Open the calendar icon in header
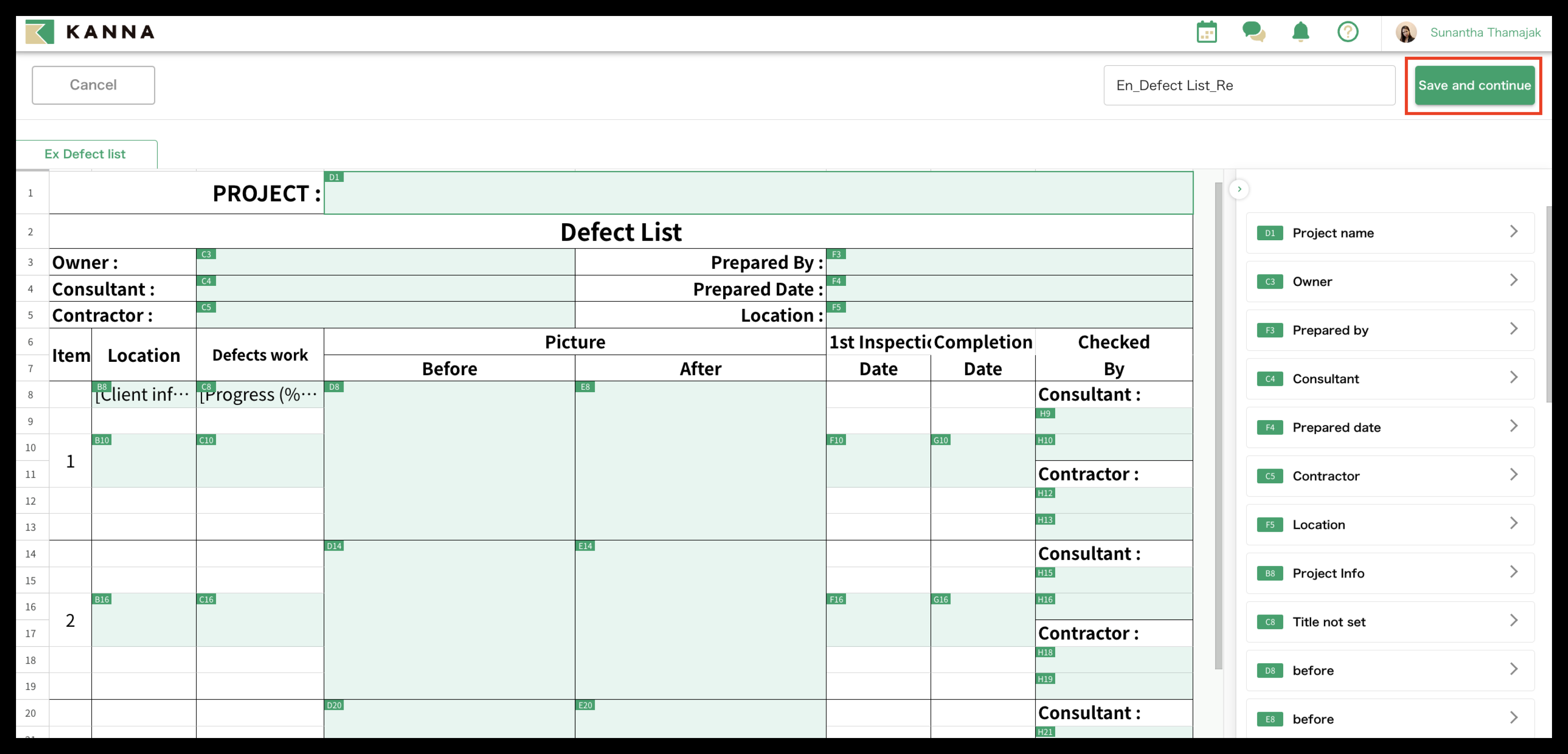The image size is (1568, 754). 1206,32
